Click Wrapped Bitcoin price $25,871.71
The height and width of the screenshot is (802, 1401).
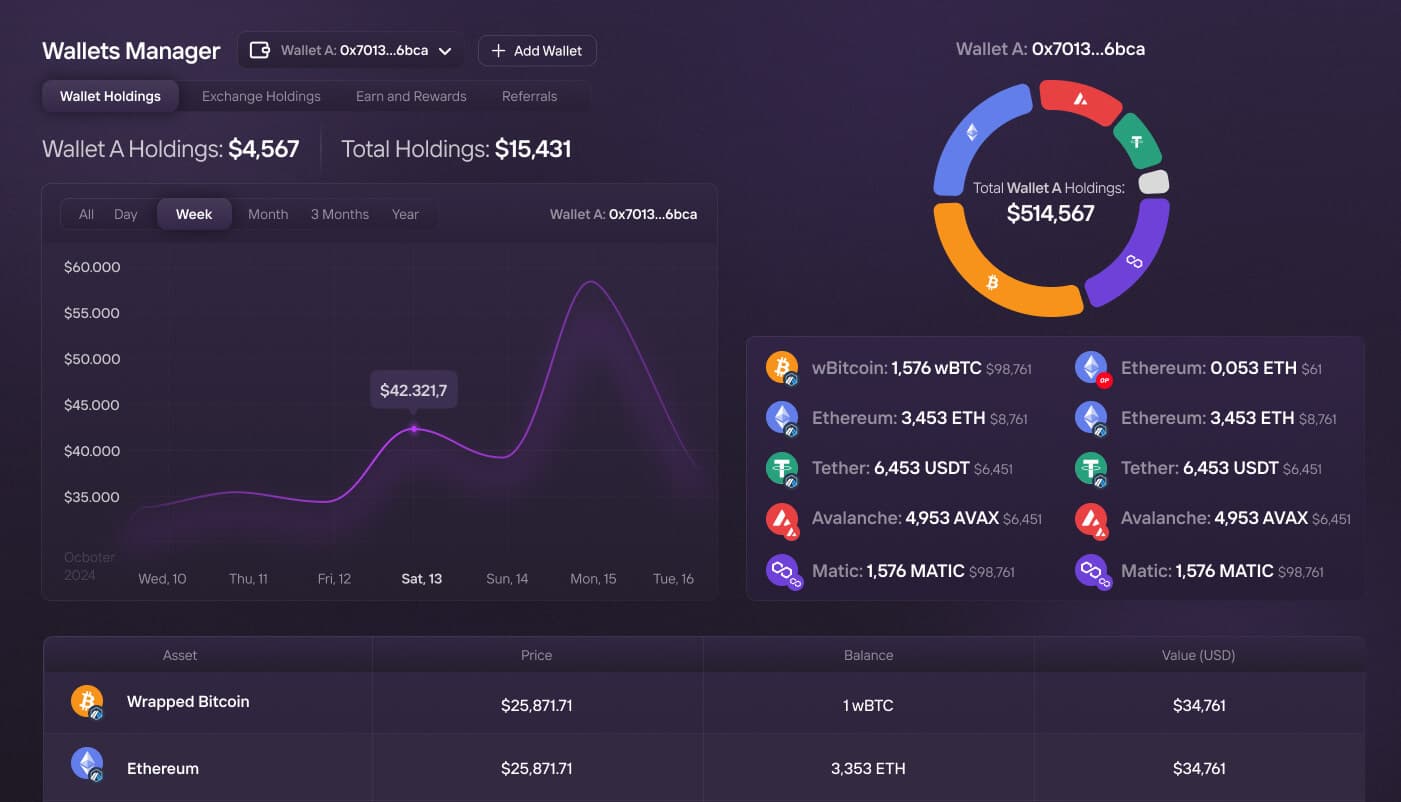coord(537,705)
